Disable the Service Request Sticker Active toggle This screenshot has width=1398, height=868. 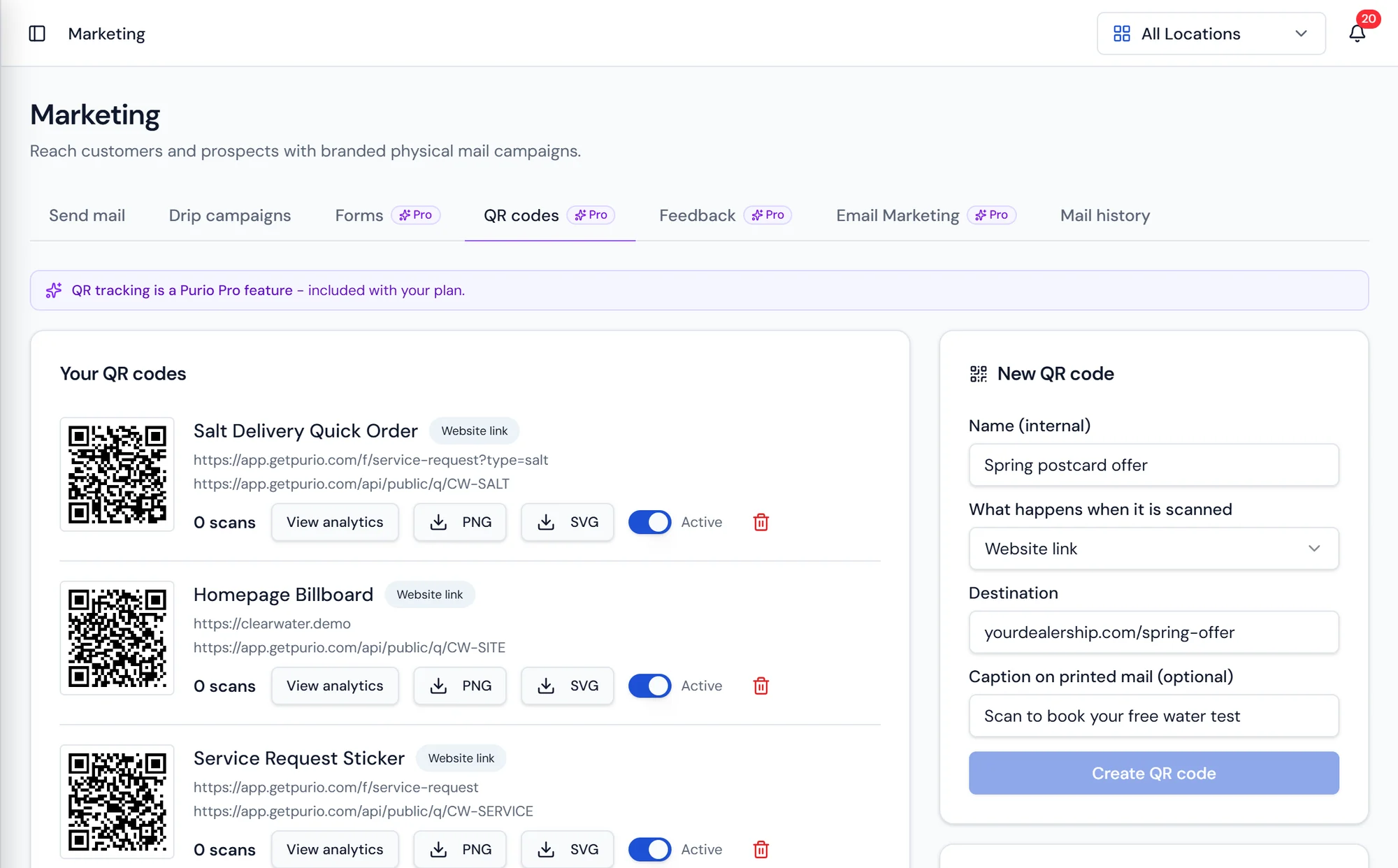[x=649, y=849]
